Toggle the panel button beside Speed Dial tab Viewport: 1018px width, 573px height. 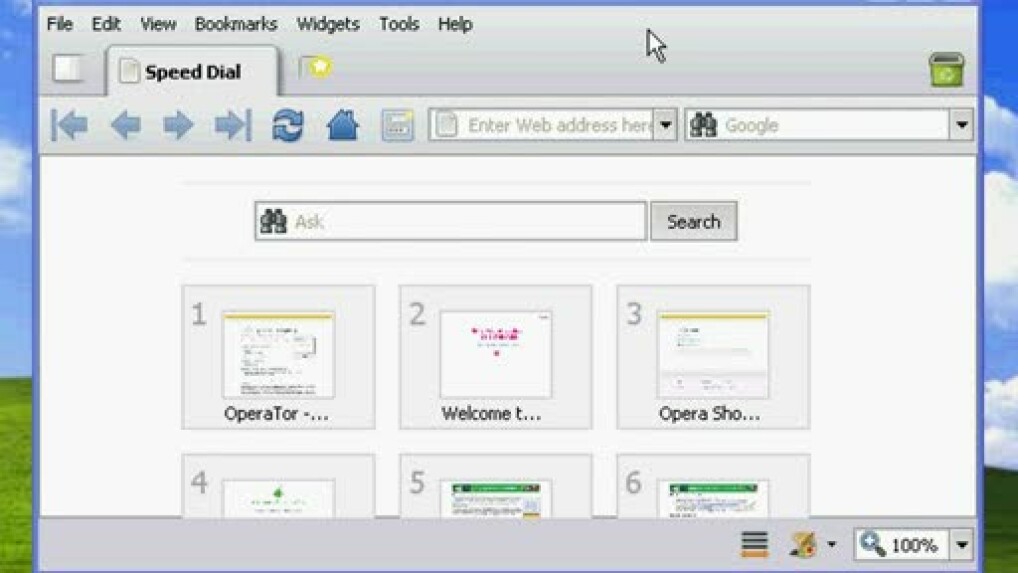(x=68, y=68)
